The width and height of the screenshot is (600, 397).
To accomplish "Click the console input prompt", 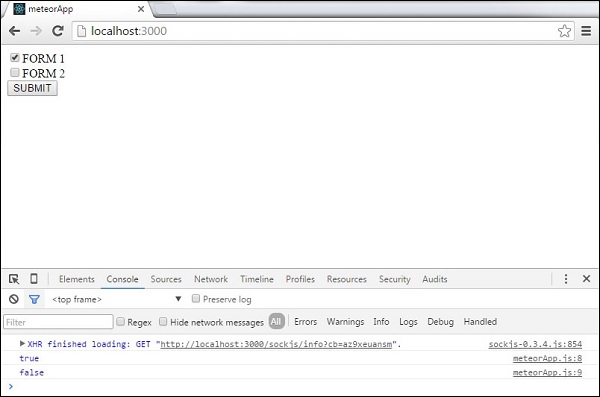I will 300,387.
